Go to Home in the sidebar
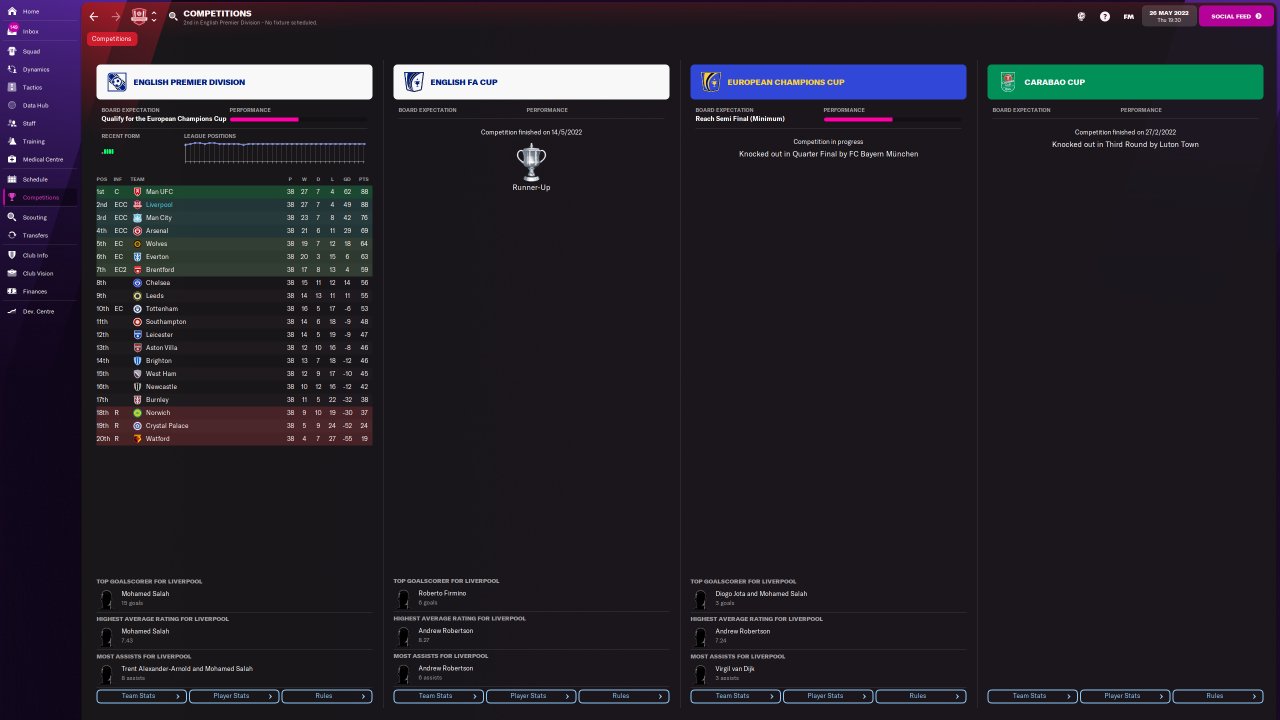This screenshot has width=1280, height=720. 39,11
